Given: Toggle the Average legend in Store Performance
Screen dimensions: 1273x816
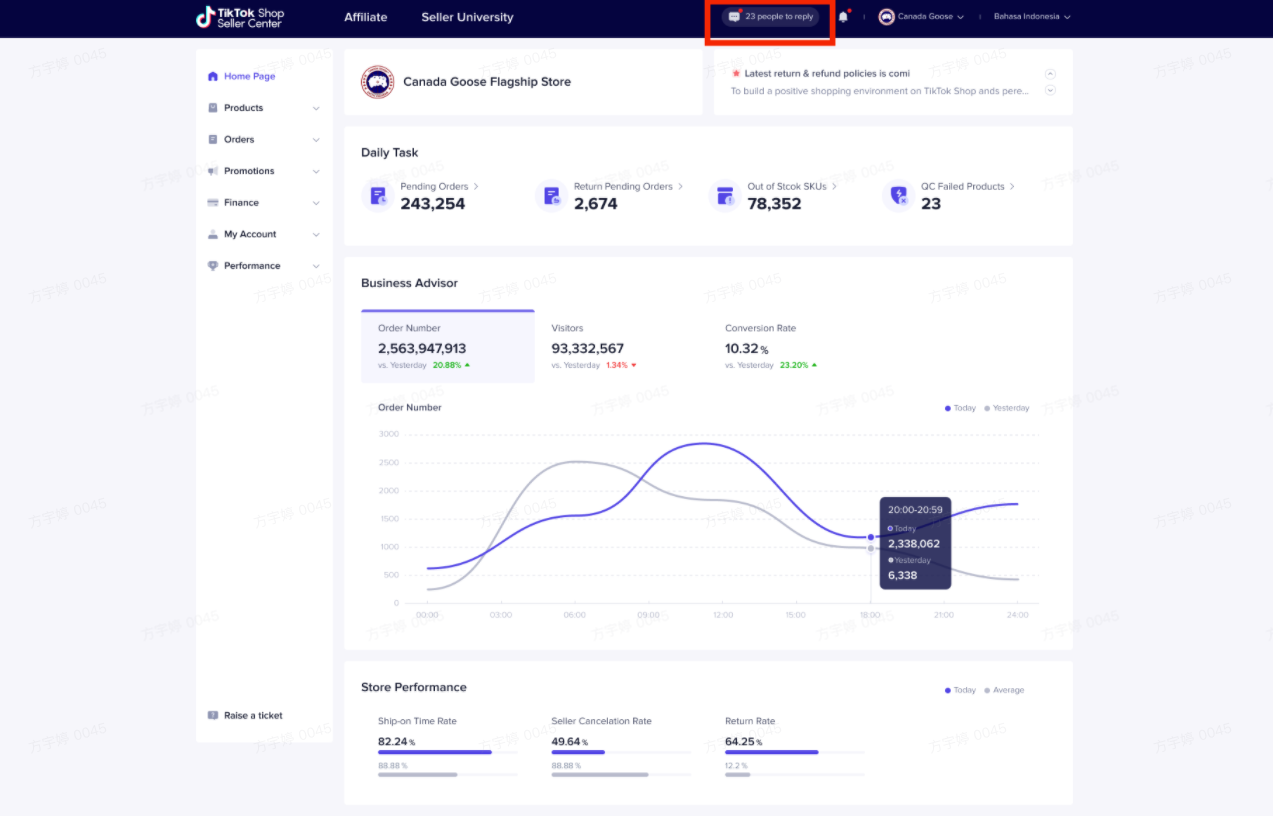Looking at the screenshot, I should pos(1004,690).
